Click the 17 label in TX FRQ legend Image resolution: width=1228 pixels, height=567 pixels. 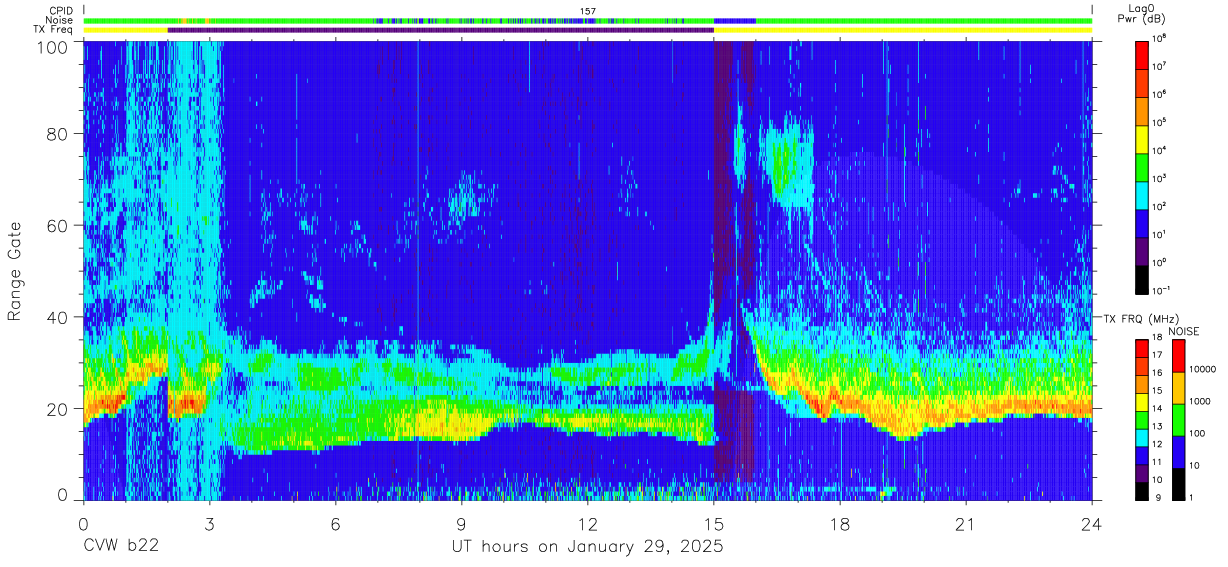point(1158,355)
